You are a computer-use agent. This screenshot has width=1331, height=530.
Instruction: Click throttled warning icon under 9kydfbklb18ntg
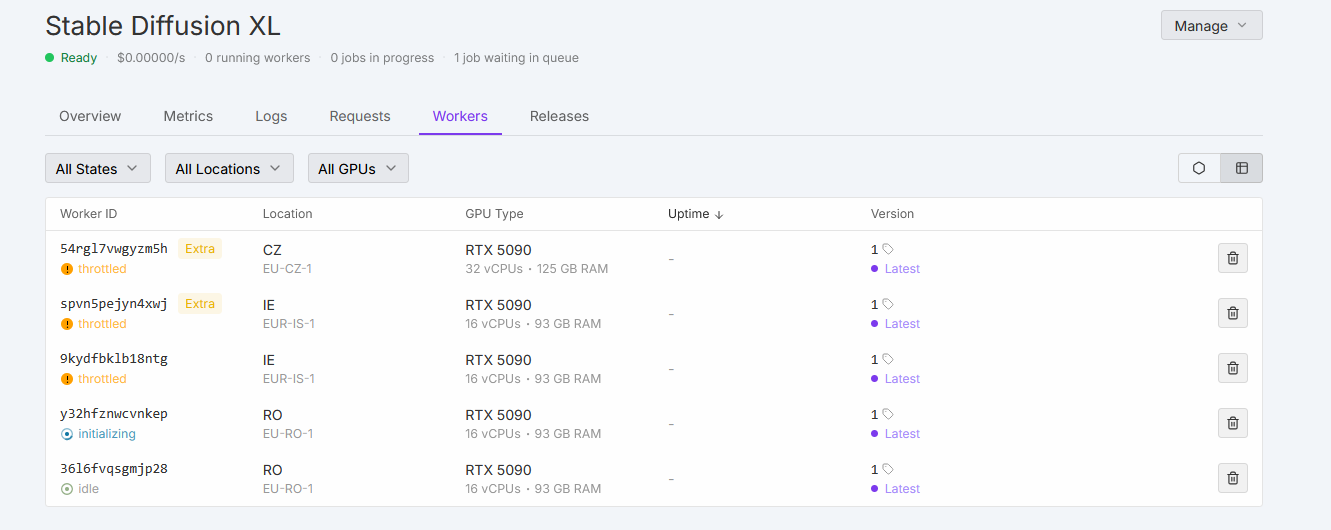point(67,379)
